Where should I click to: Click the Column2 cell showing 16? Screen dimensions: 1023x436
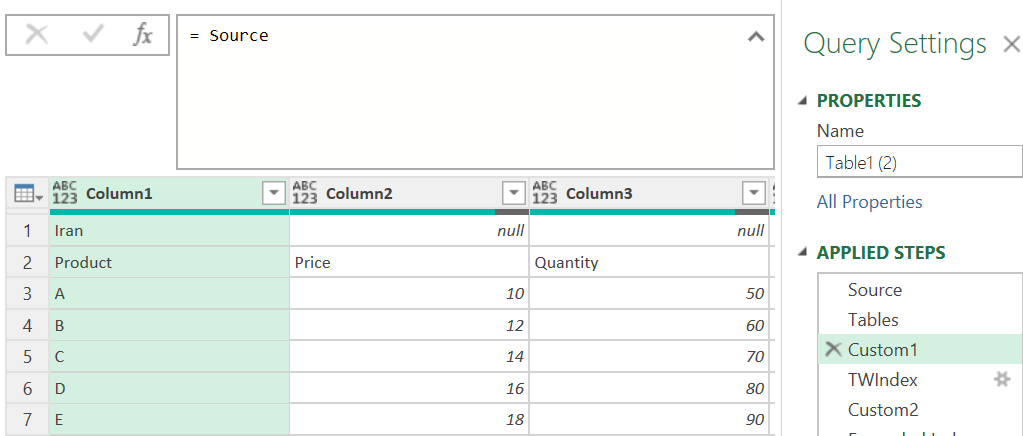410,388
